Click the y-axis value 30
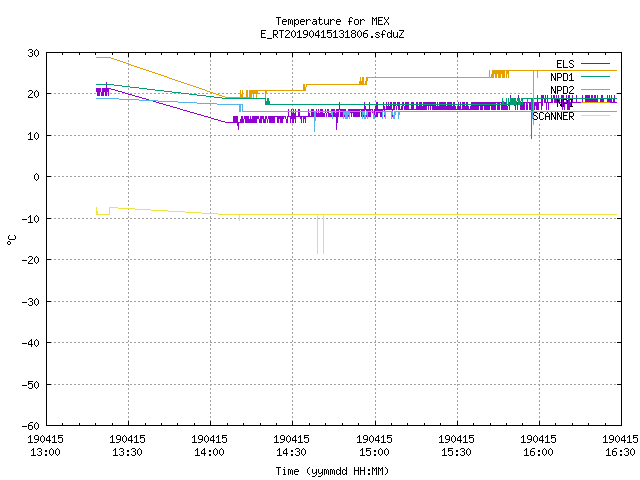The width and height of the screenshot is (640, 480). point(33,53)
